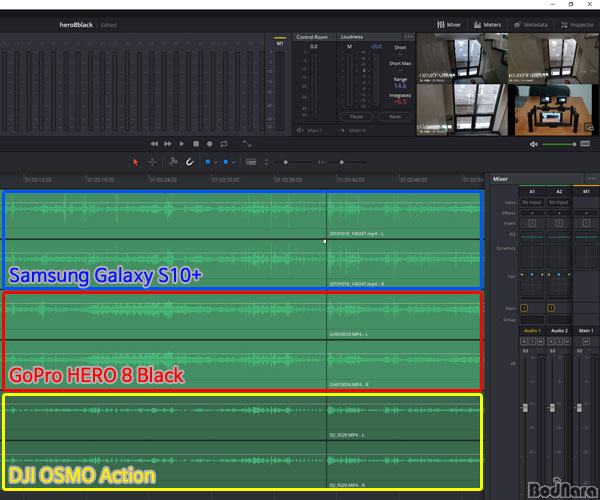Arm record on the Audio 1 channel
This screenshot has height=500, width=600.
pyautogui.click(x=524, y=342)
